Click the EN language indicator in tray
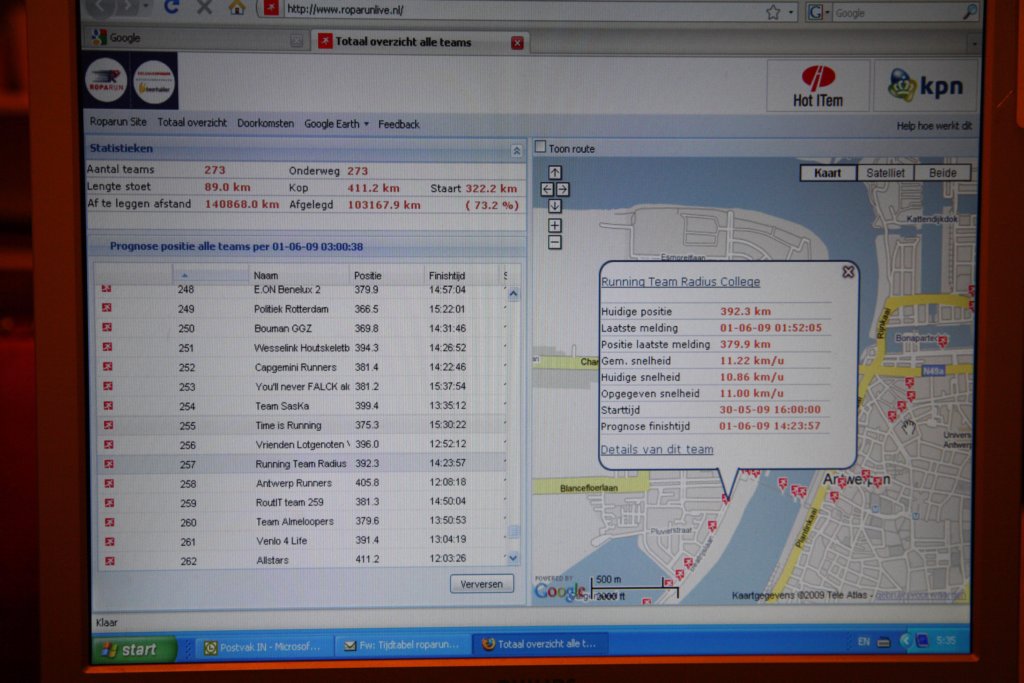Screen dimensions: 1024x683 point(863,642)
